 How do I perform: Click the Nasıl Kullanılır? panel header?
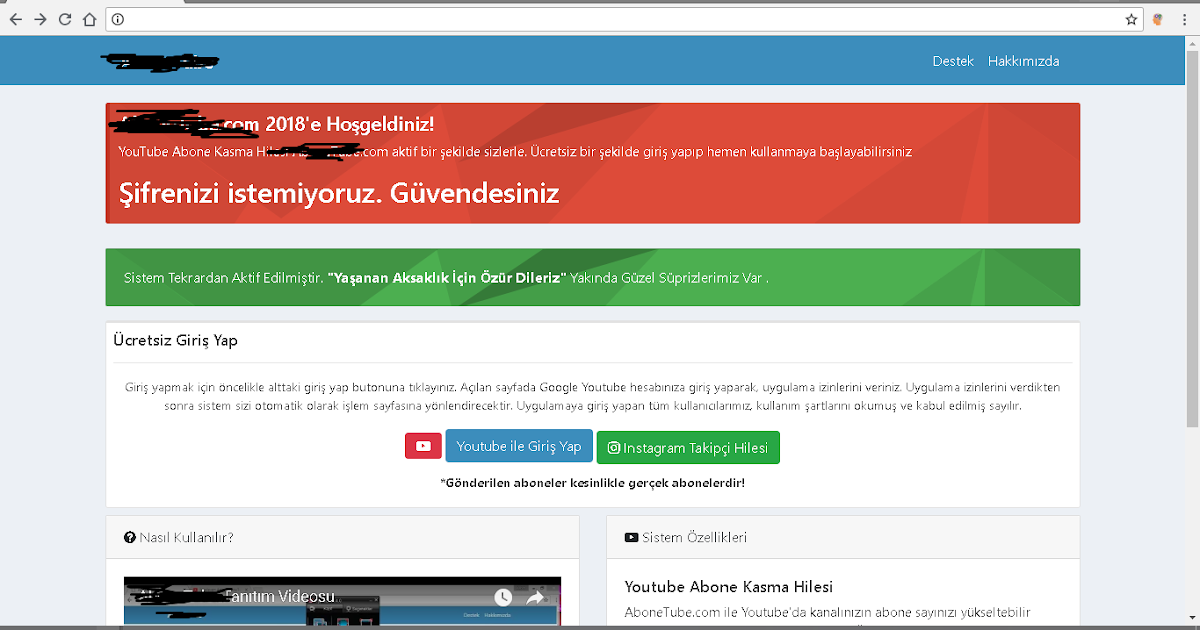342,537
